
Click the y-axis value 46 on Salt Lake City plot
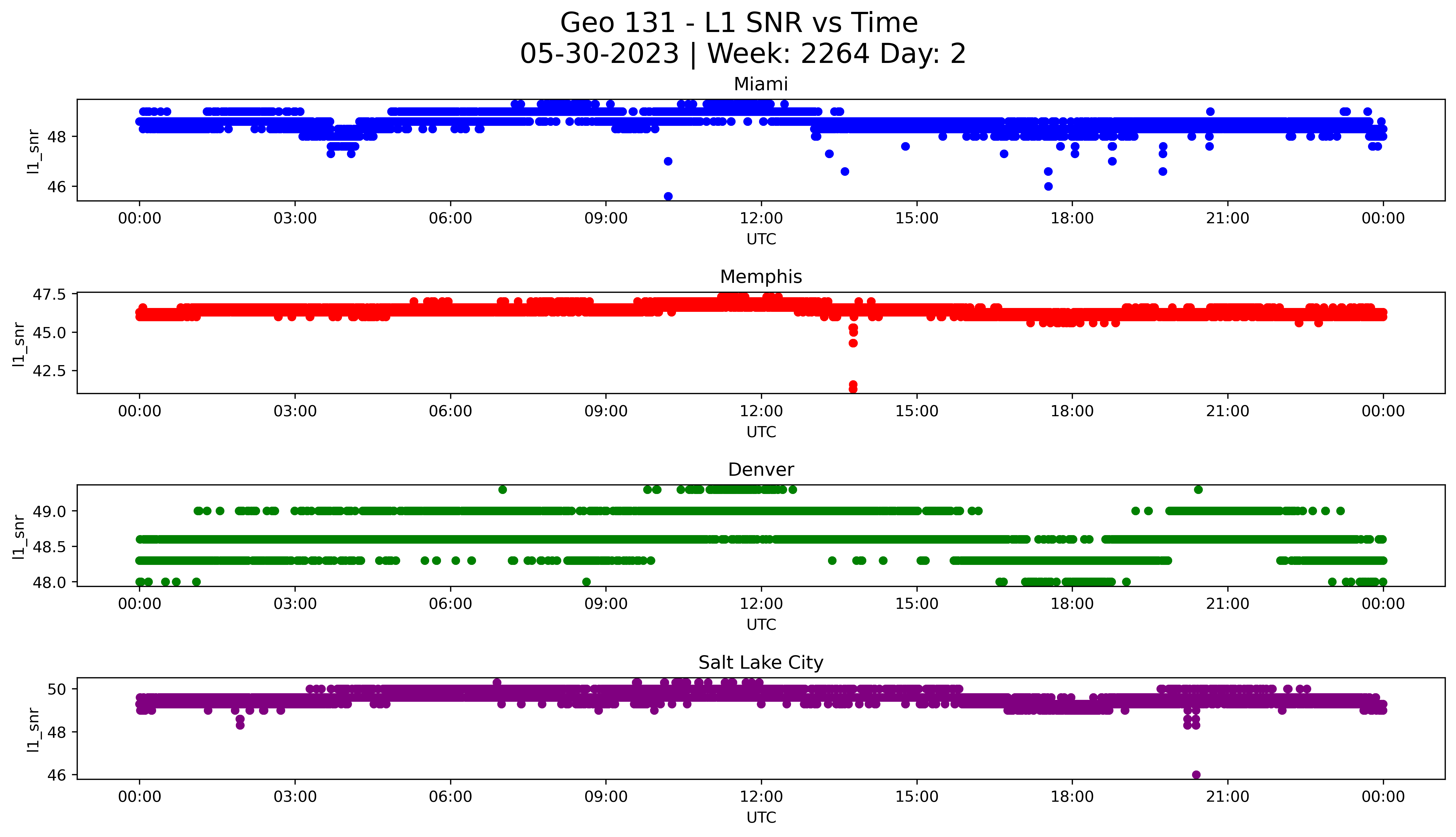tap(57, 775)
